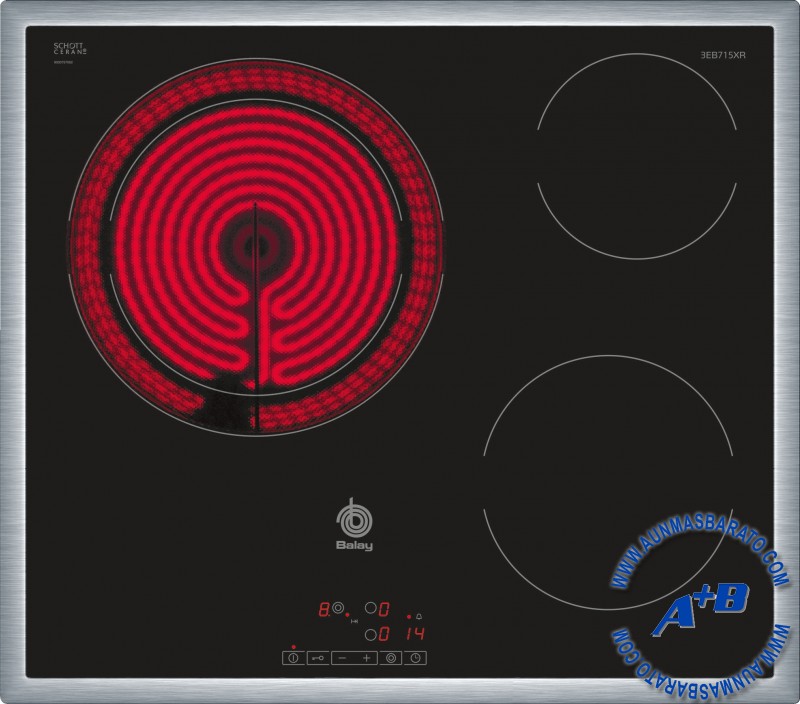Select the lower single-circle zone indicator icon

371,635
